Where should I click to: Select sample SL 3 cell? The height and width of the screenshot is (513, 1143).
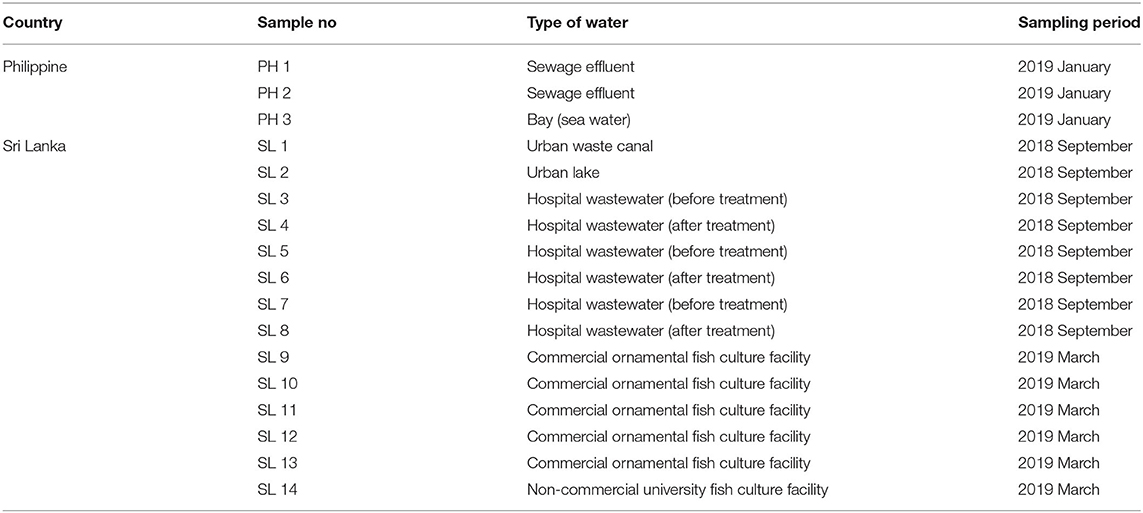273,199
